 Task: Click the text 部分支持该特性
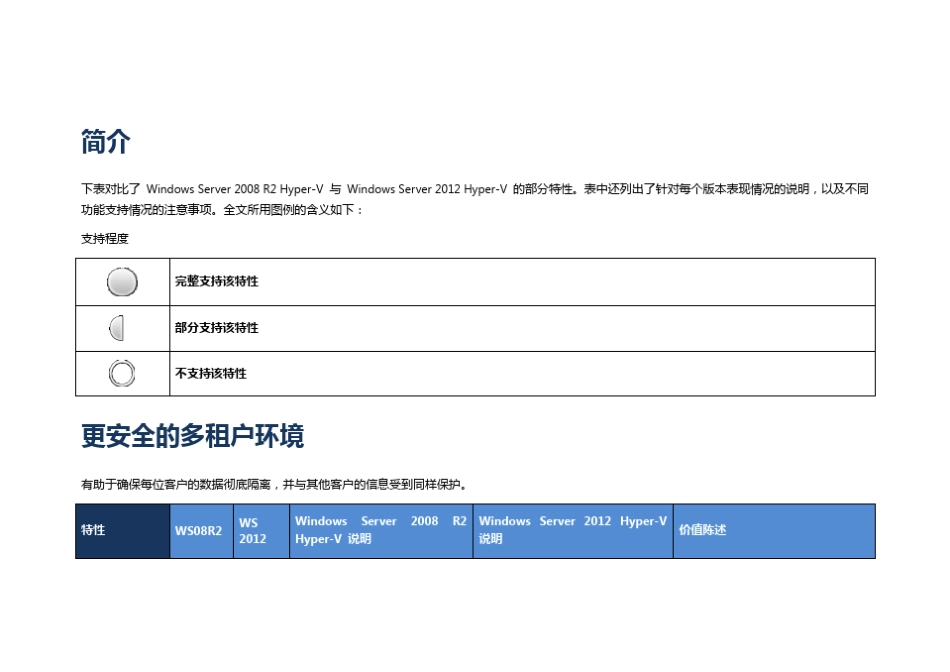coord(216,328)
